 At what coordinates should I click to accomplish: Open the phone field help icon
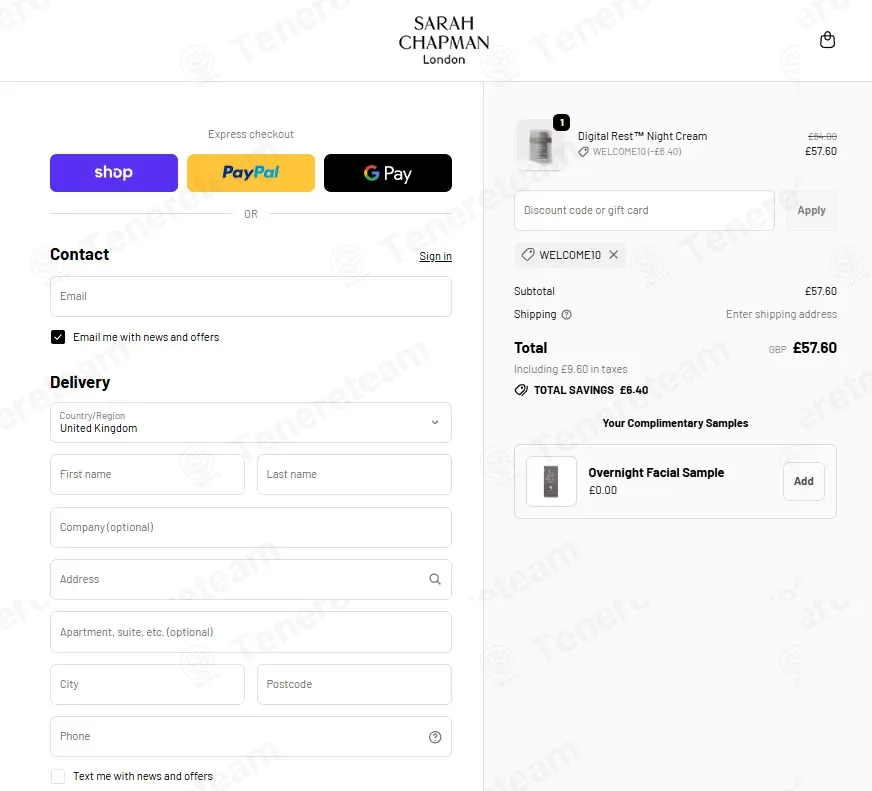[435, 737]
